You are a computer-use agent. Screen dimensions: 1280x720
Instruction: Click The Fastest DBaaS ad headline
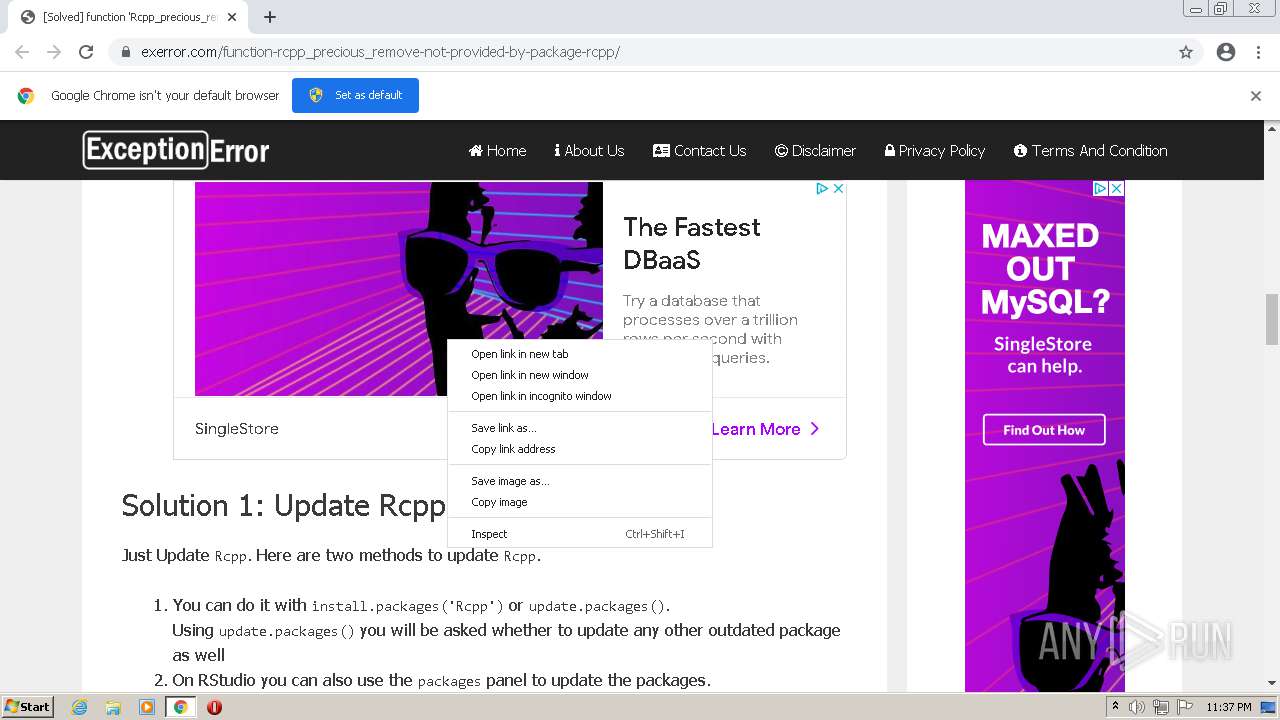(692, 244)
